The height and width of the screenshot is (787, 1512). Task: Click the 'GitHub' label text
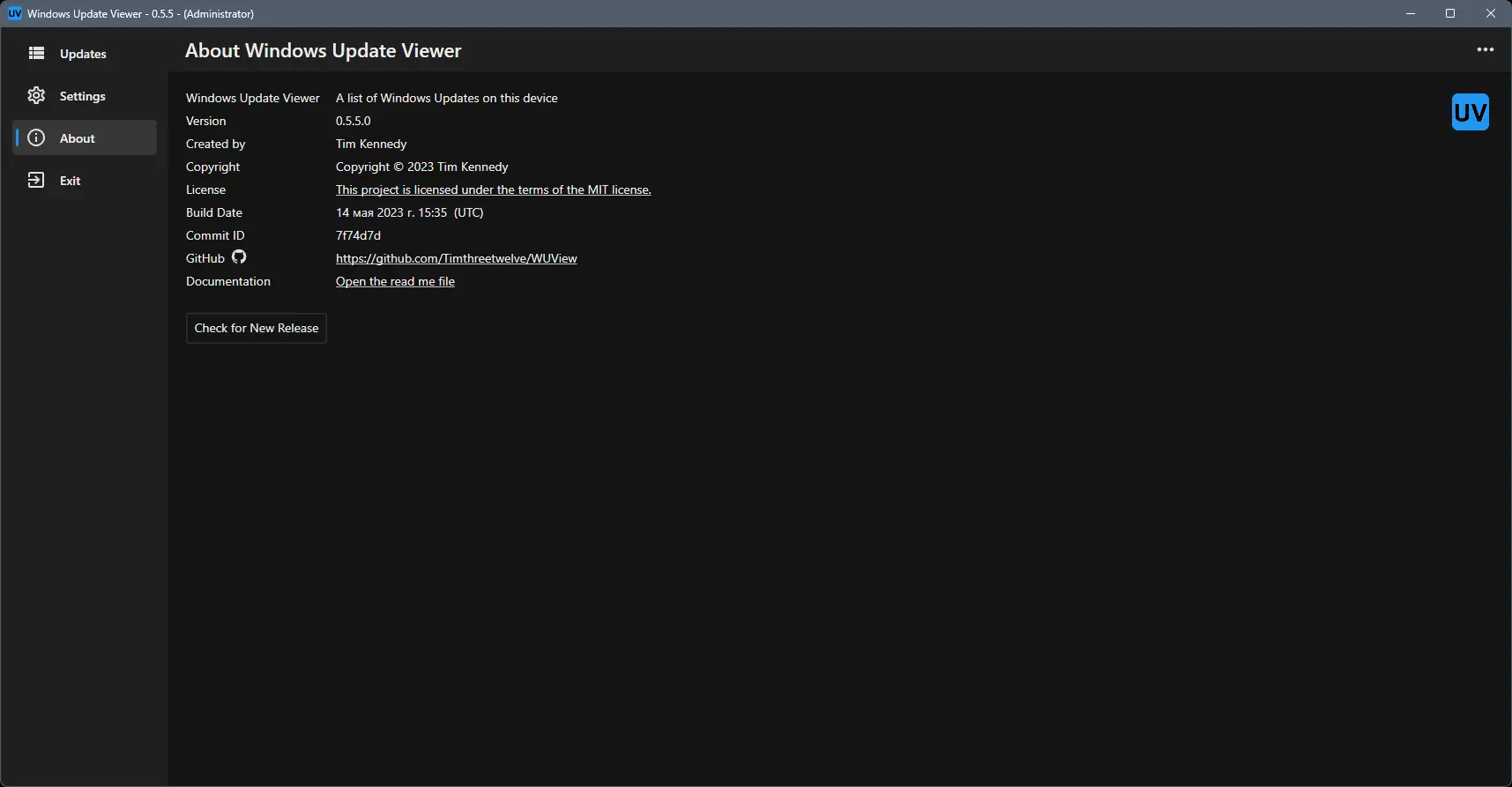205,258
